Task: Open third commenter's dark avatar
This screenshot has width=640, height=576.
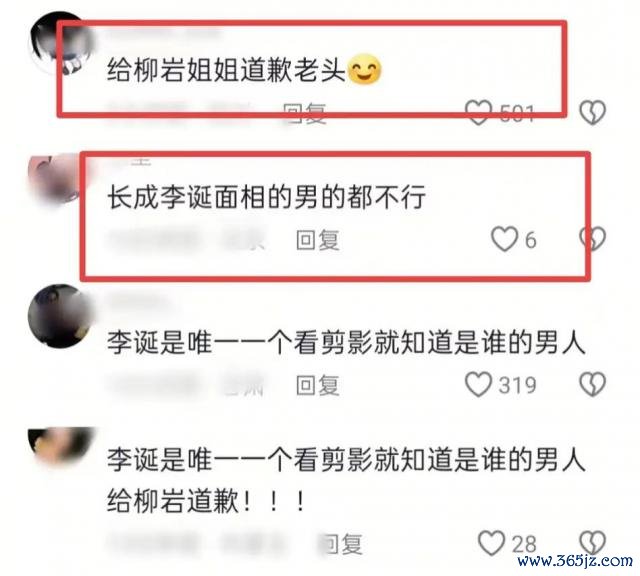Action: pos(61,316)
